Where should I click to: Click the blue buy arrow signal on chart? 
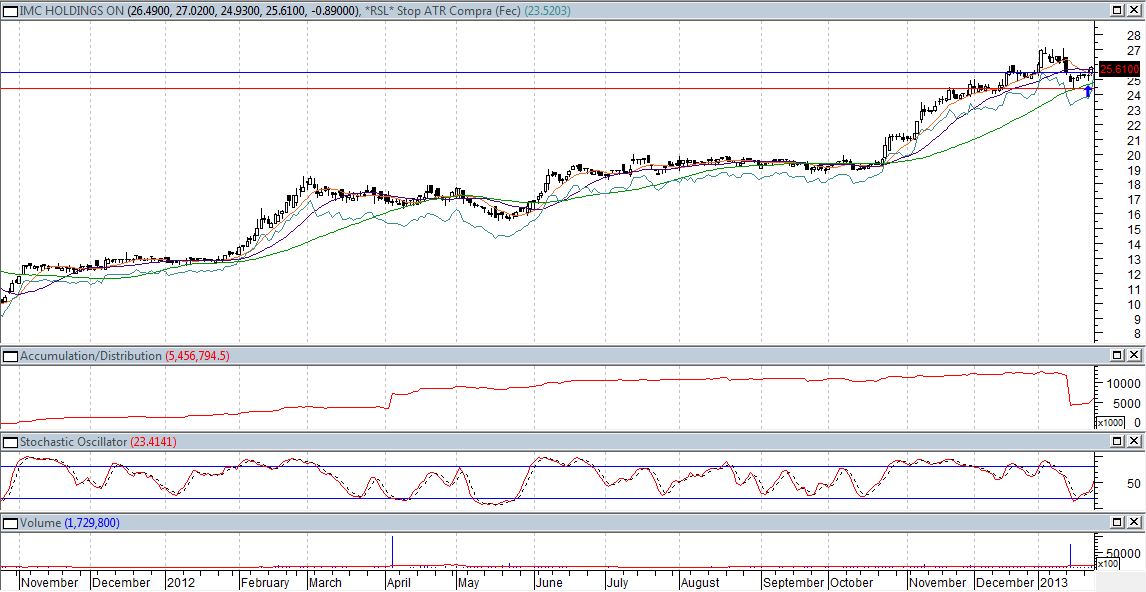pos(1088,91)
